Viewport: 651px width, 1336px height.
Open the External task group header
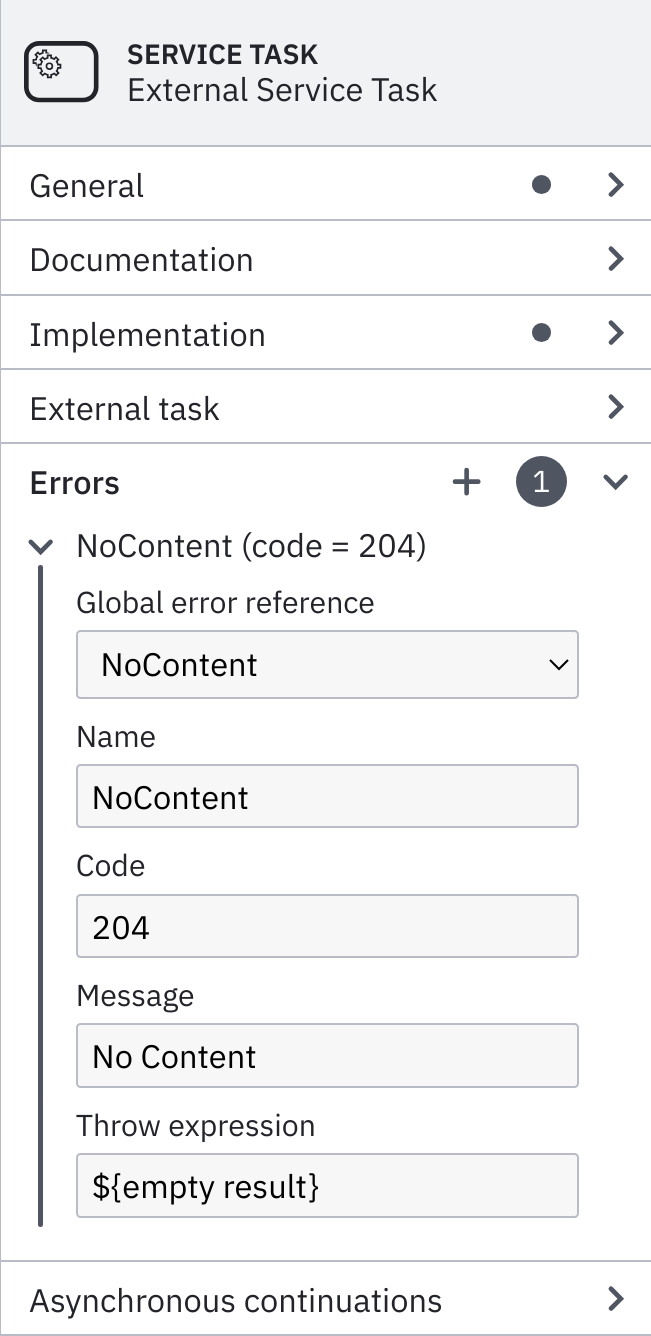coord(125,408)
